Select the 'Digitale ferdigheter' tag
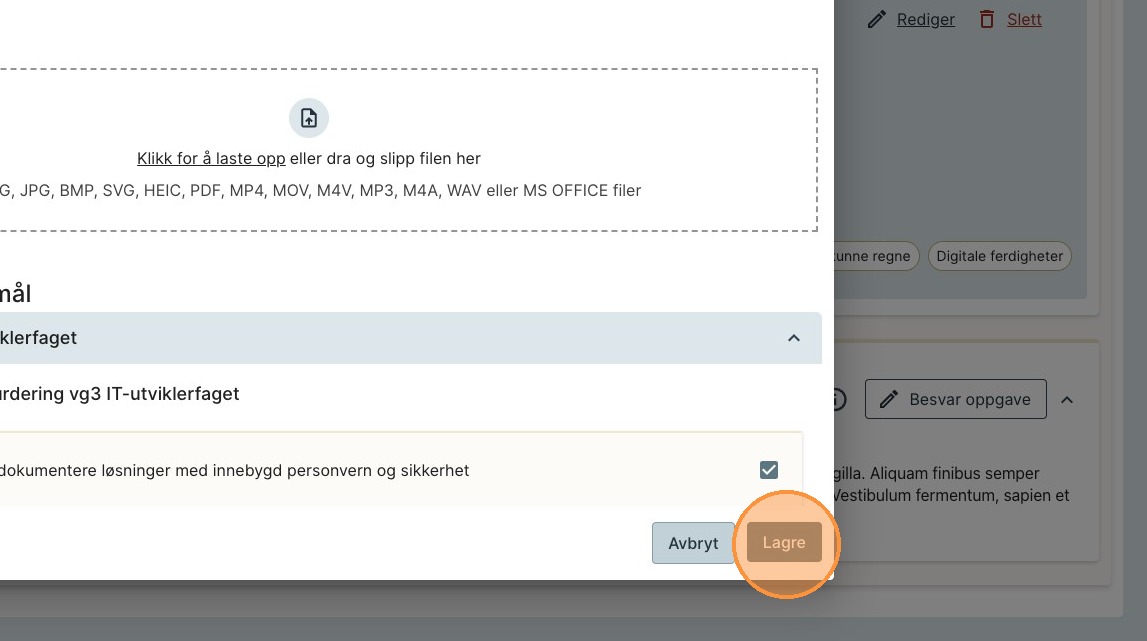Image resolution: width=1147 pixels, height=641 pixels. (x=999, y=256)
